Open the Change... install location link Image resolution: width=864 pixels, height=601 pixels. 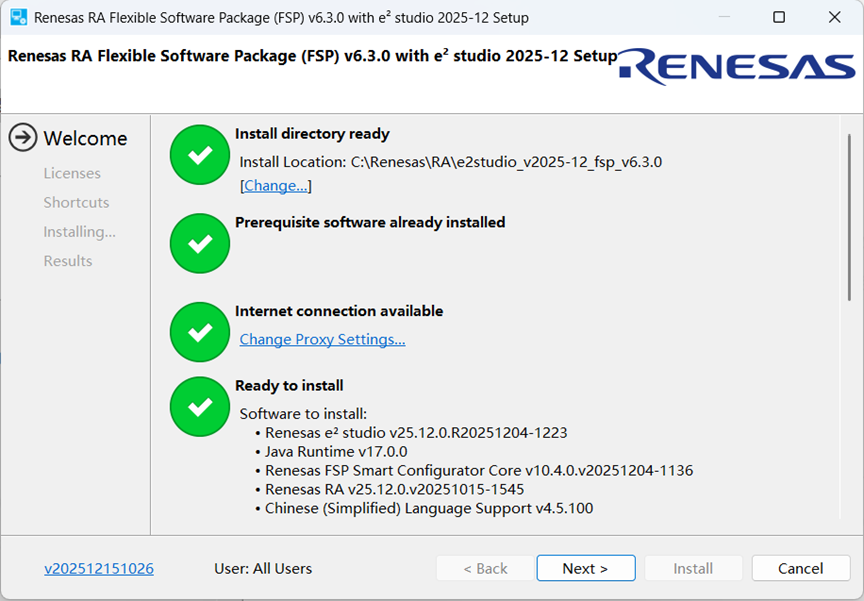276,186
